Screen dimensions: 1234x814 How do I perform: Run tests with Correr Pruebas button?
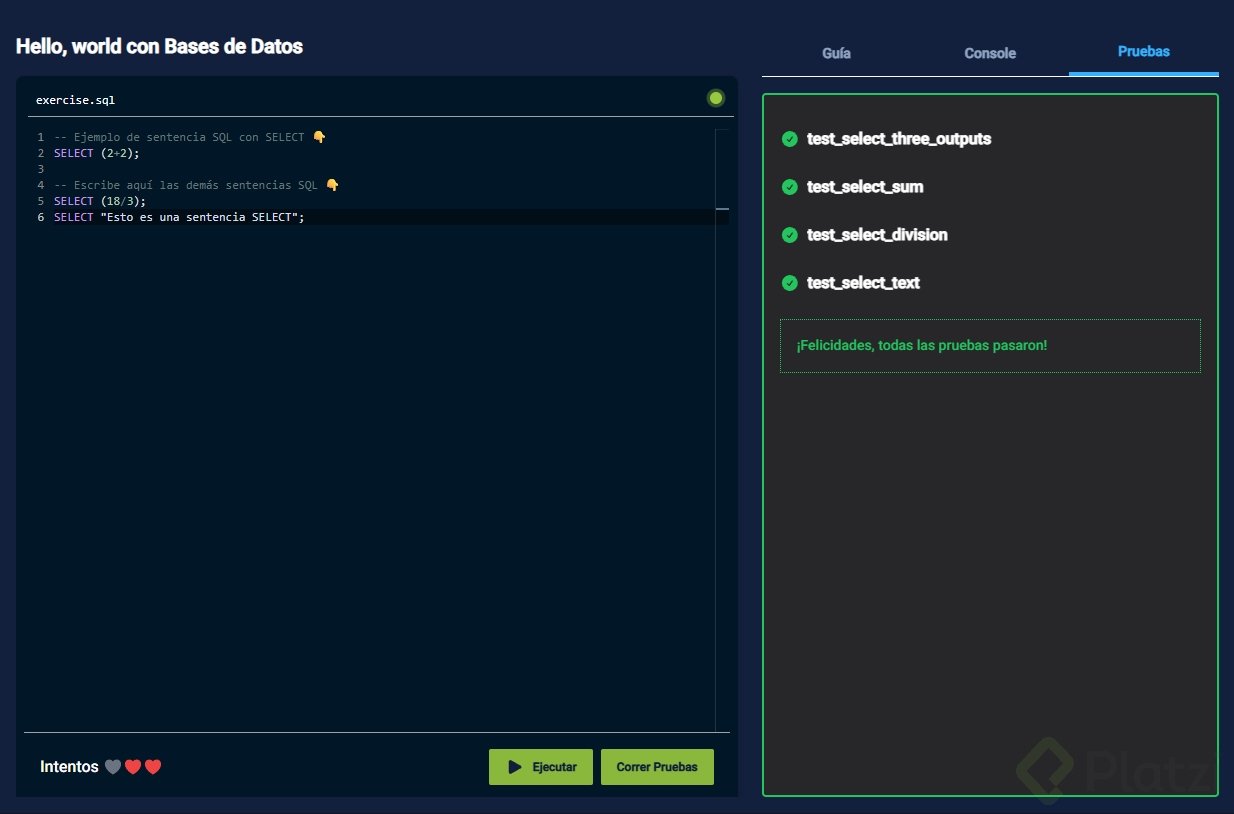coord(657,767)
